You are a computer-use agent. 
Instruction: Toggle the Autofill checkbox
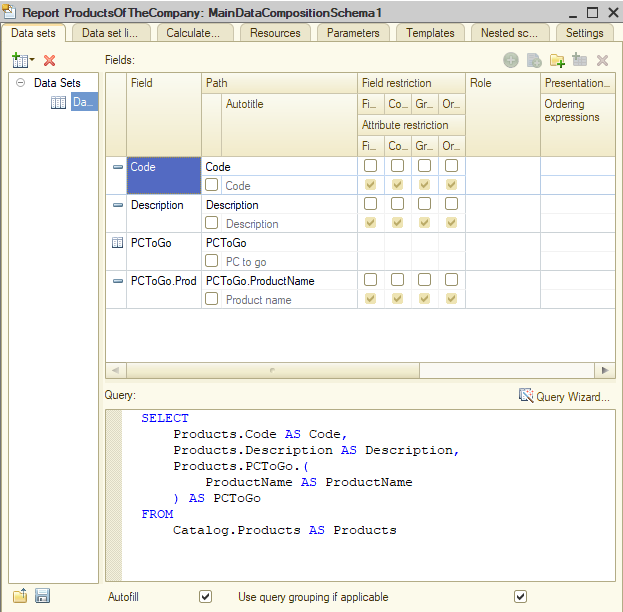tap(205, 597)
